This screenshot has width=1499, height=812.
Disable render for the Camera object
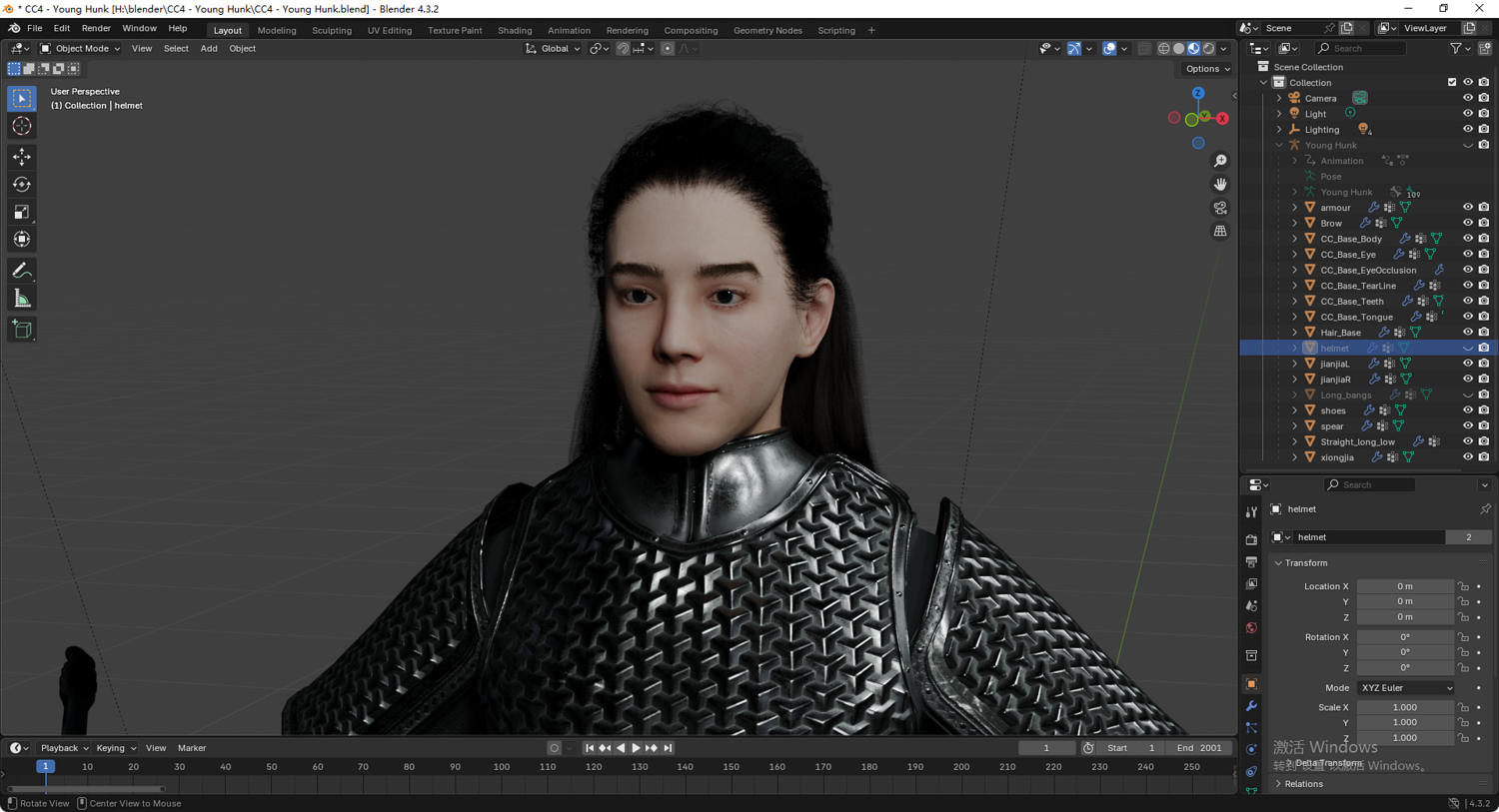pos(1484,98)
